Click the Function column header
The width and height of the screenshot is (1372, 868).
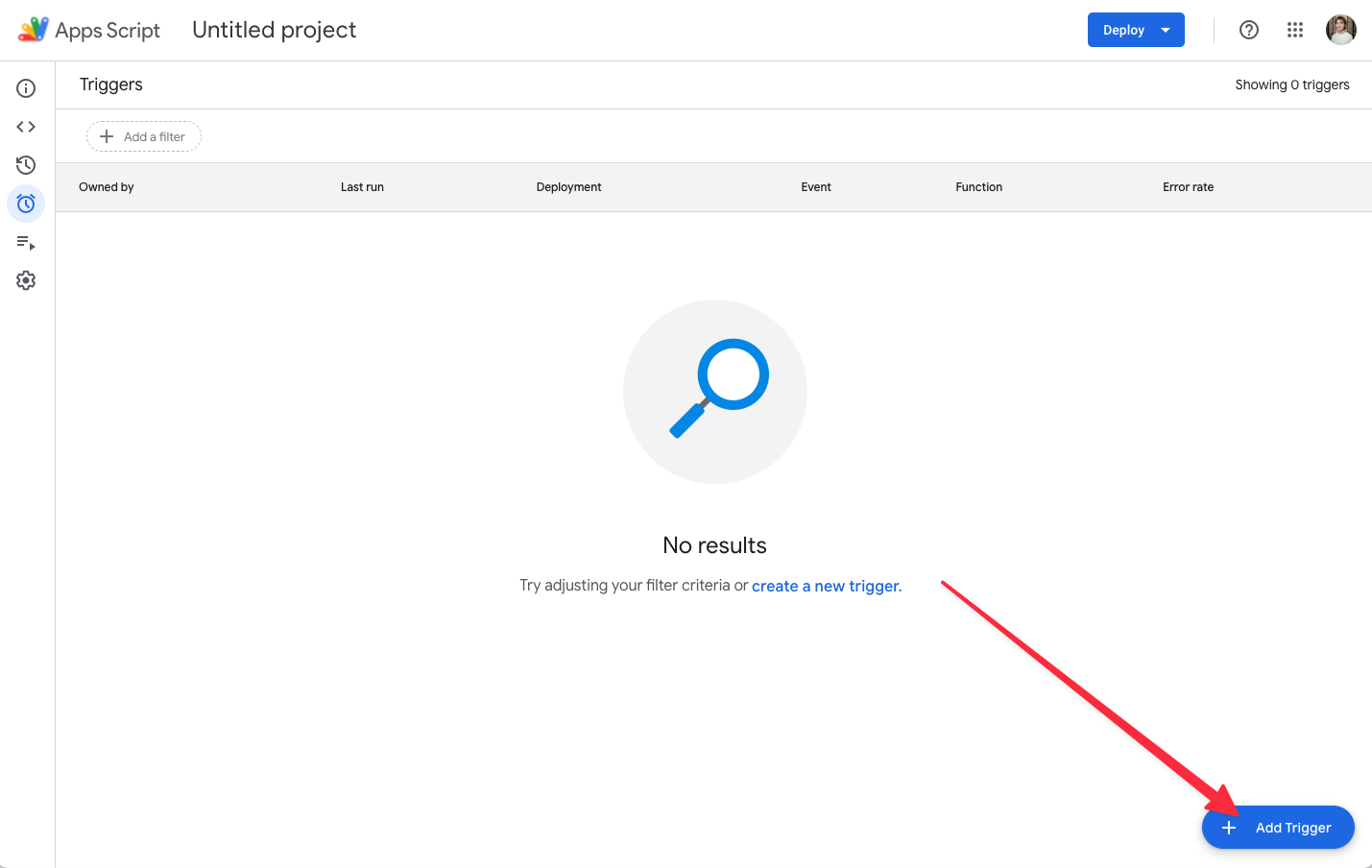click(x=978, y=187)
